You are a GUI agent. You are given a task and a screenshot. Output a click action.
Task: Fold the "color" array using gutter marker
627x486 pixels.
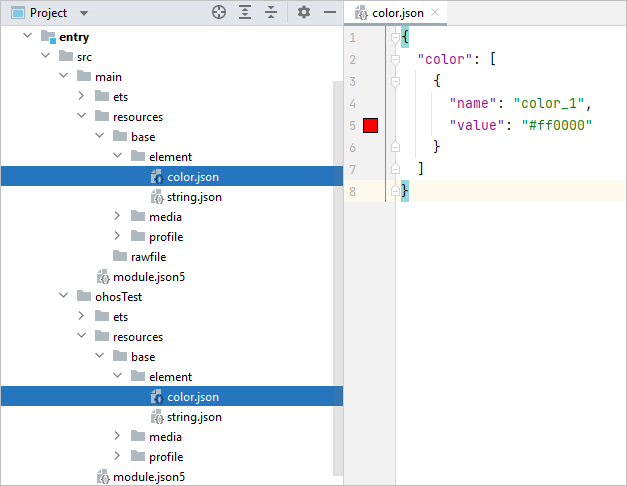click(x=396, y=60)
